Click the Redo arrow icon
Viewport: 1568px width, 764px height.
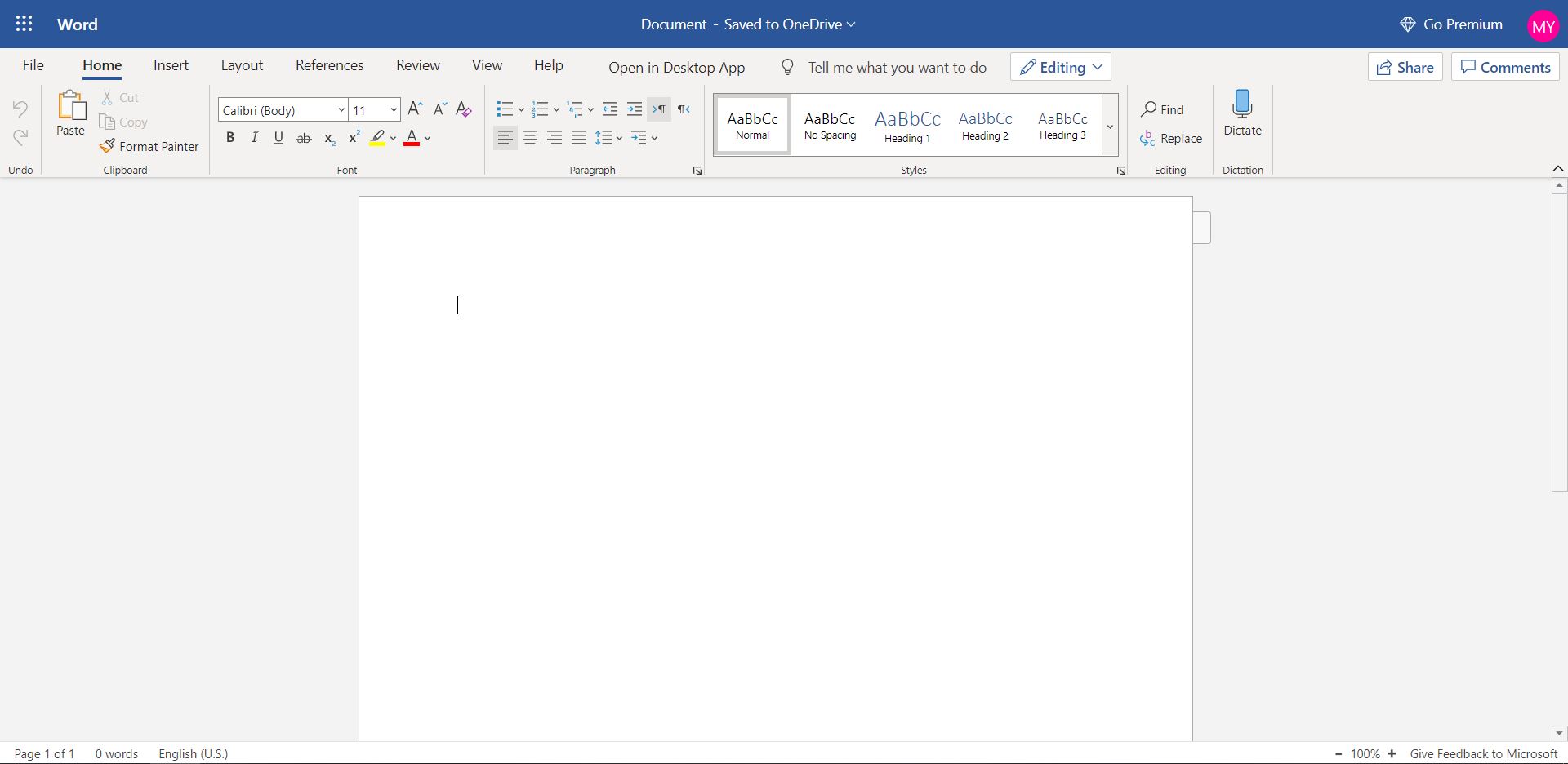tap(20, 136)
